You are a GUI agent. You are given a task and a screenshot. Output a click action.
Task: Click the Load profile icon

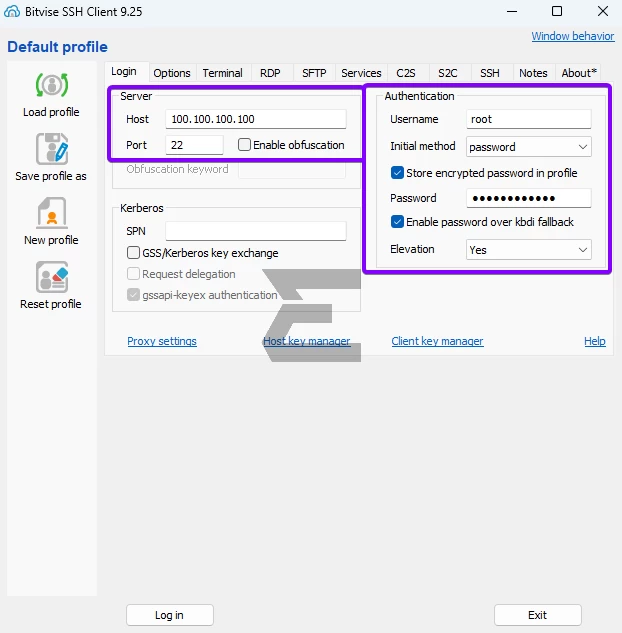click(52, 85)
